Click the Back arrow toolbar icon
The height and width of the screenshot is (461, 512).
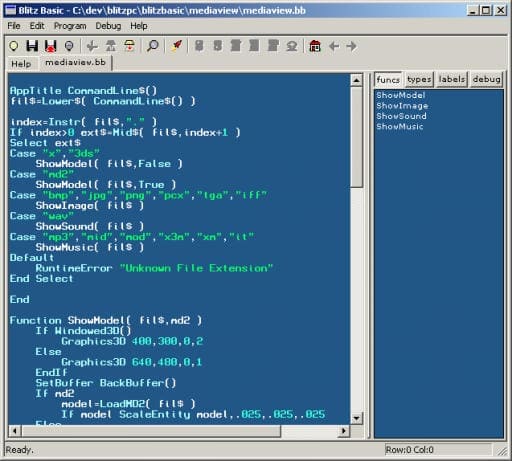[334, 46]
